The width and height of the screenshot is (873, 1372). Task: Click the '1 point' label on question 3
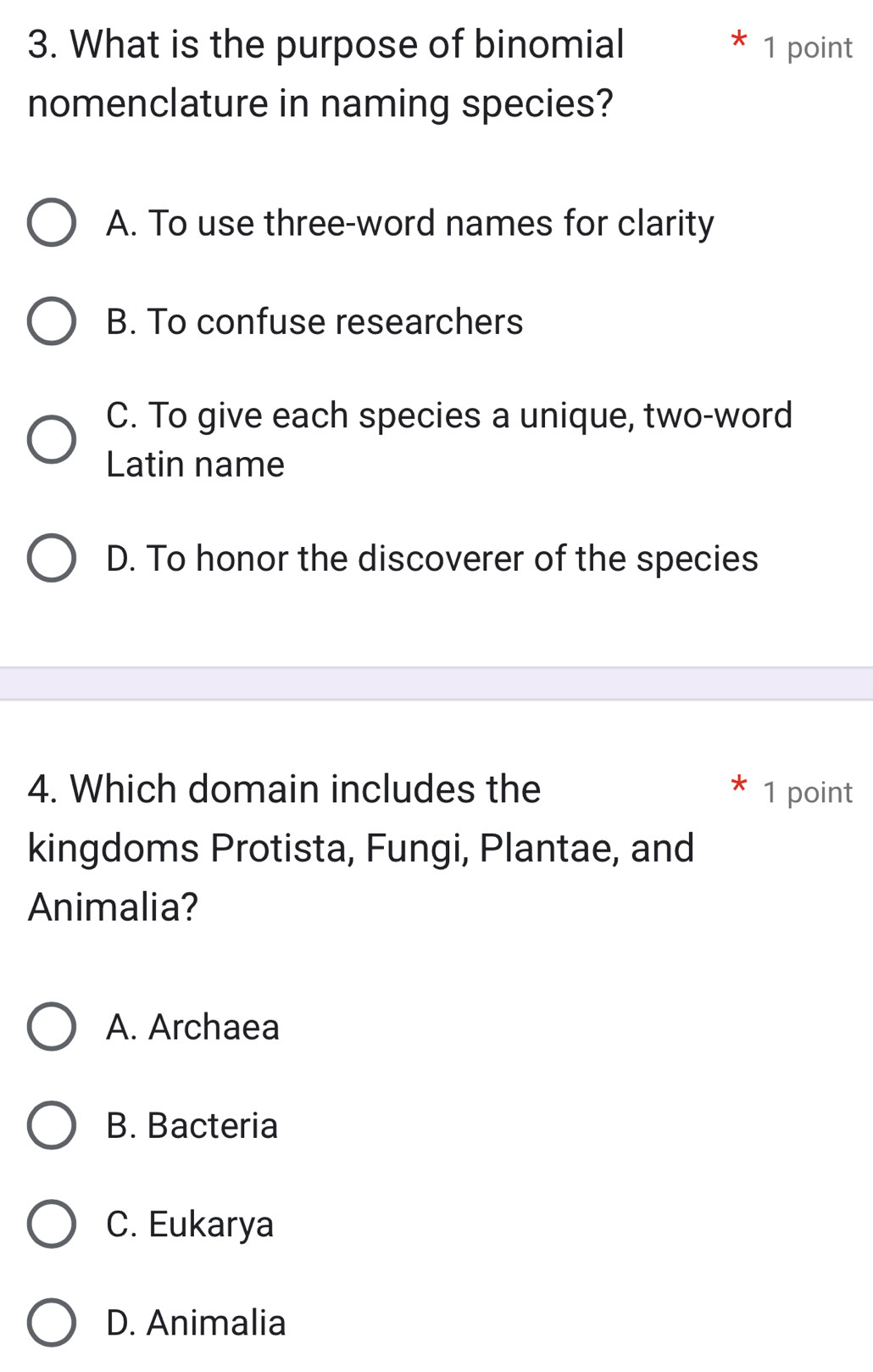pos(807,47)
